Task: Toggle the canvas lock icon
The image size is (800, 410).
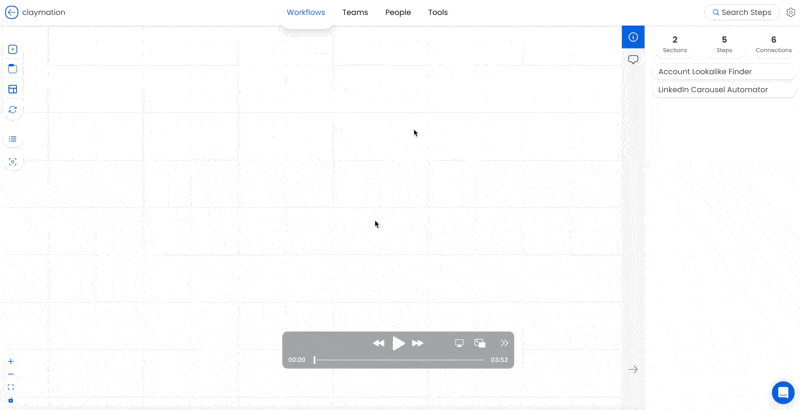Action: click(x=11, y=400)
